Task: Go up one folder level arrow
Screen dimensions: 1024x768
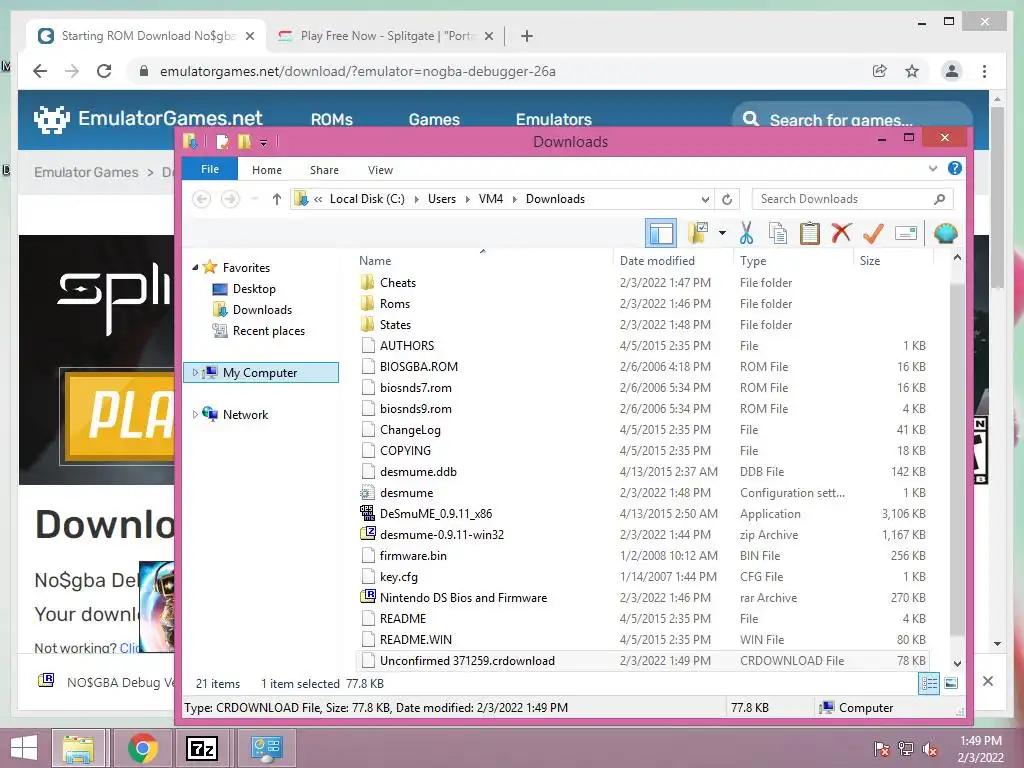Action: point(277,199)
